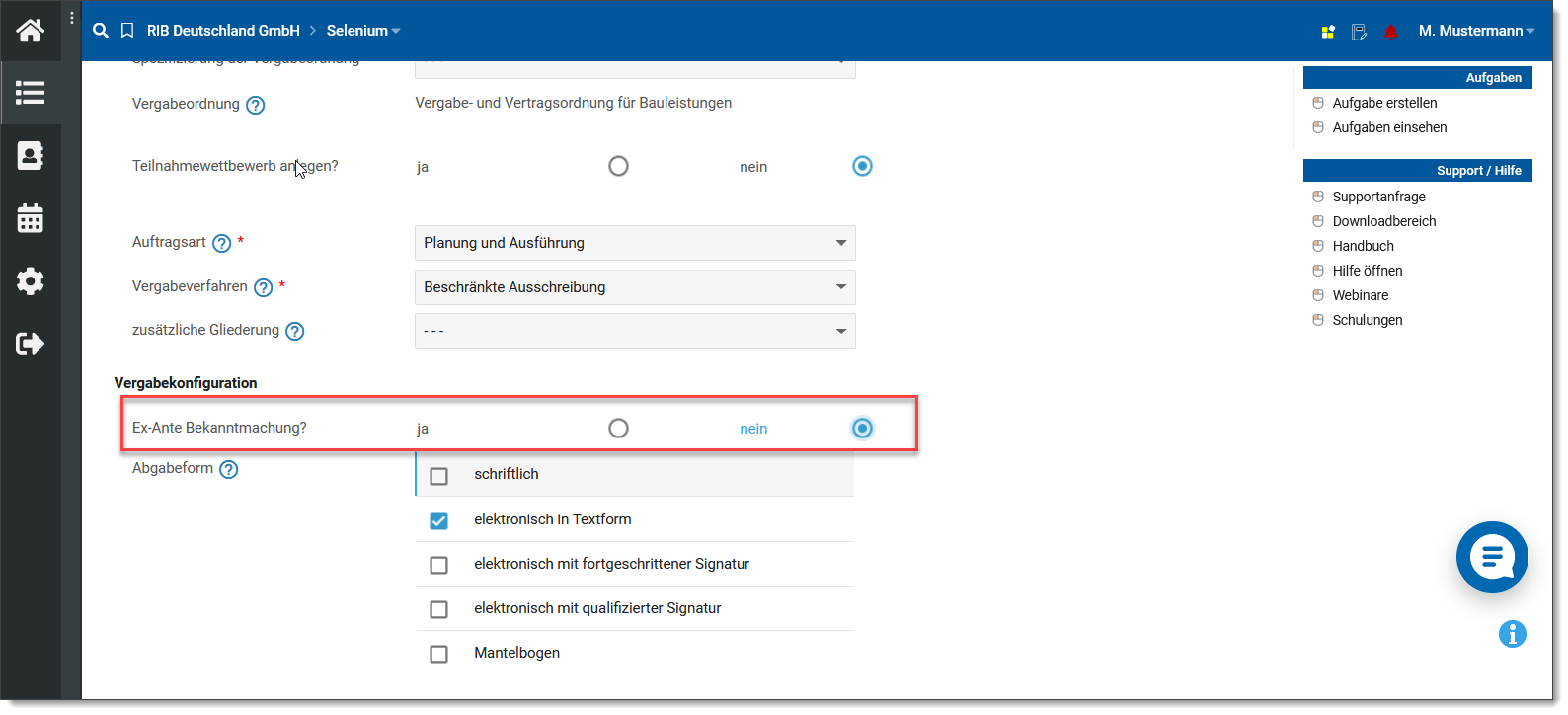Check the 'schriftlich' checkbox
This screenshot has width=1568, height=715.
click(439, 476)
